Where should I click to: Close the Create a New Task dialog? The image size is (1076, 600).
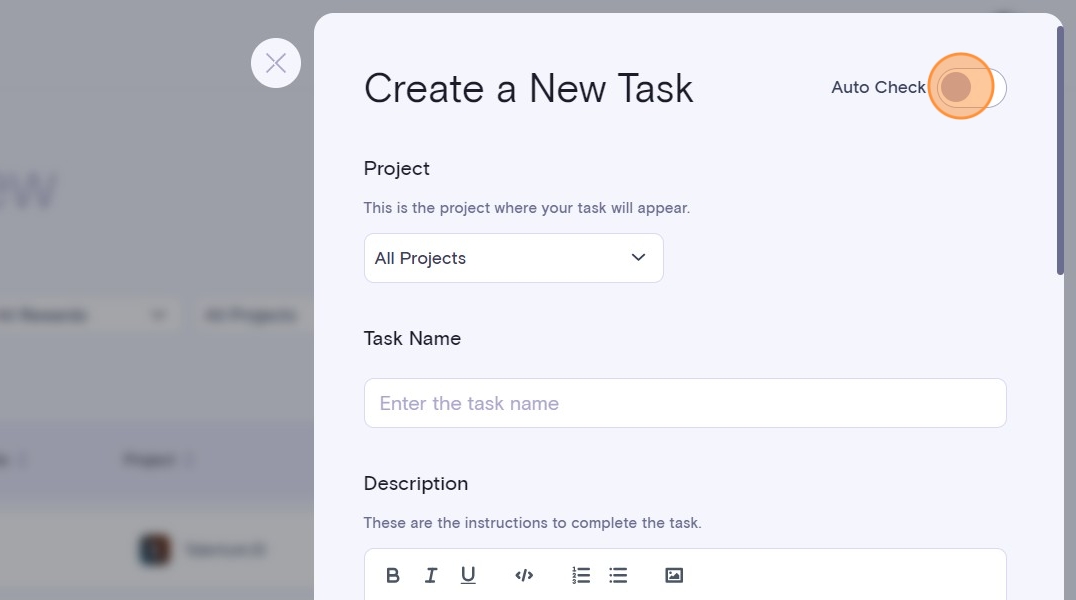pos(276,63)
